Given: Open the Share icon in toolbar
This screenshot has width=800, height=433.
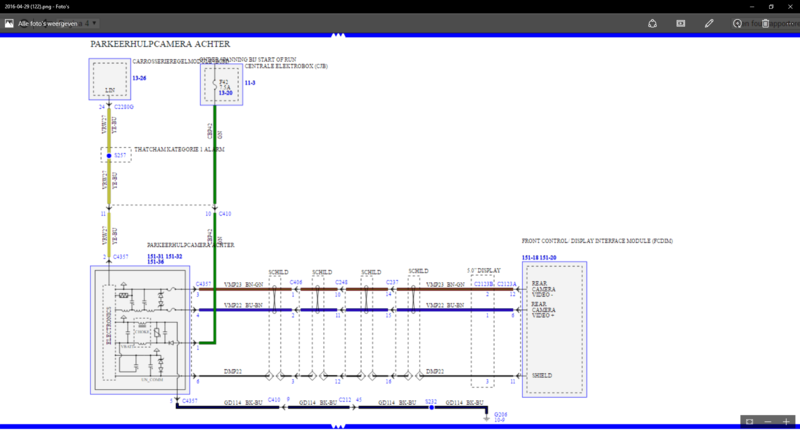Looking at the screenshot, I should click(651, 21).
